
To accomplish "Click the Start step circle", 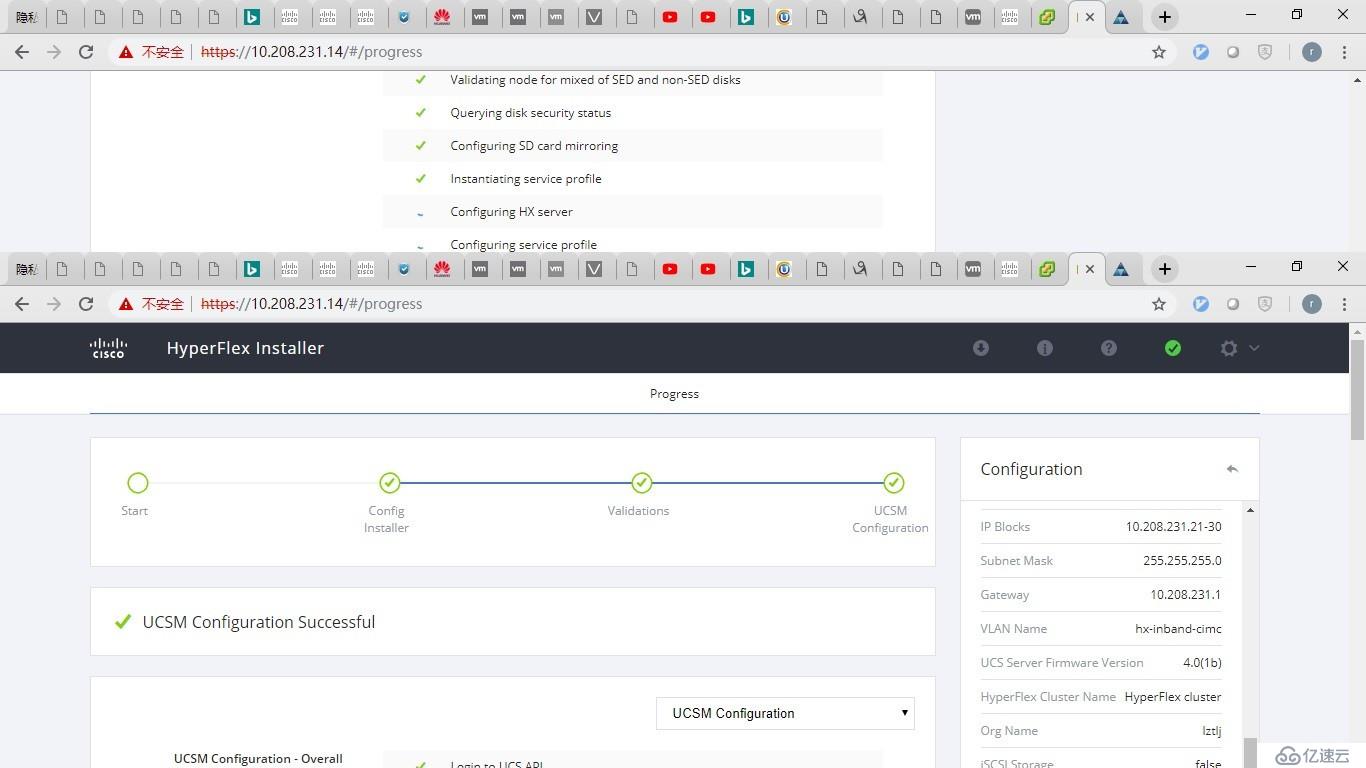I will point(138,483).
